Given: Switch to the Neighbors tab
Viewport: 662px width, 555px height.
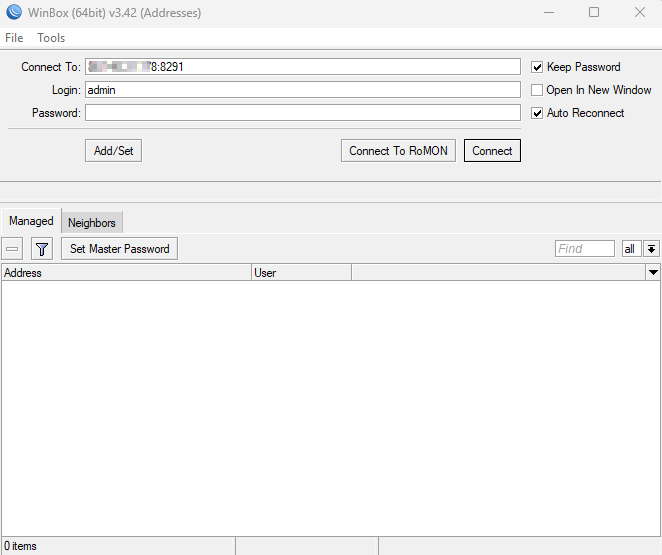Looking at the screenshot, I should [92, 222].
